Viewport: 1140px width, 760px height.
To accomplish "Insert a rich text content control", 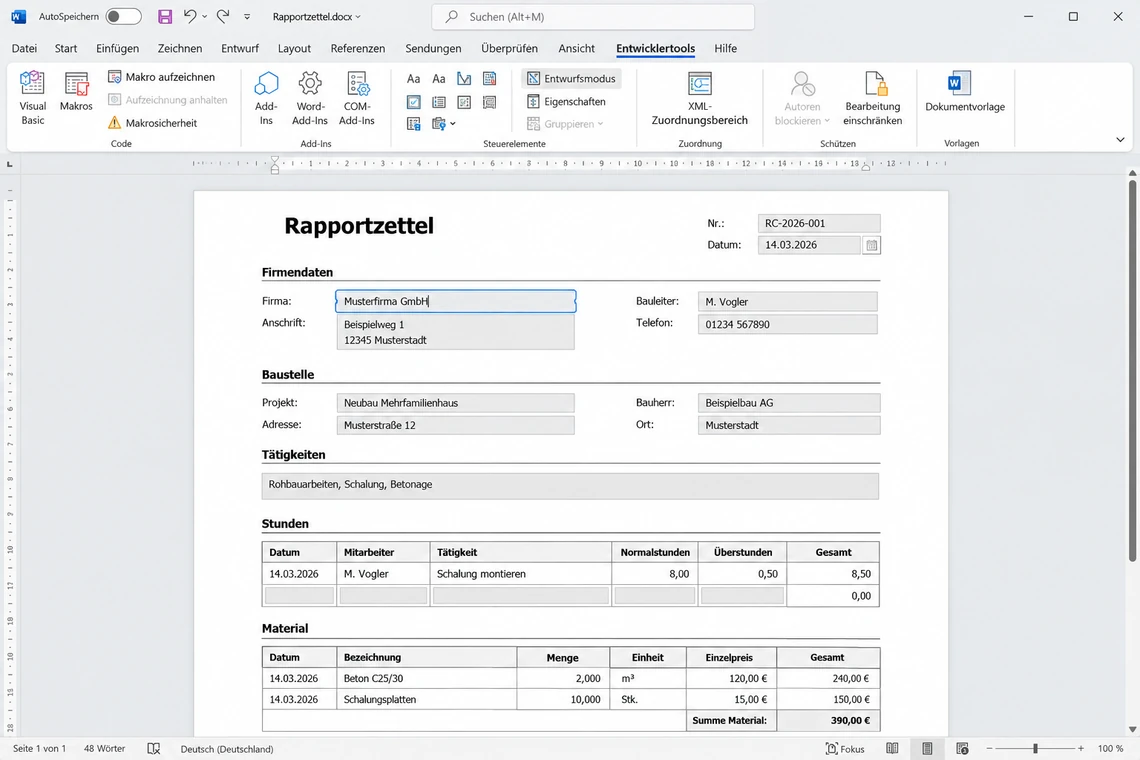I will tap(414, 79).
